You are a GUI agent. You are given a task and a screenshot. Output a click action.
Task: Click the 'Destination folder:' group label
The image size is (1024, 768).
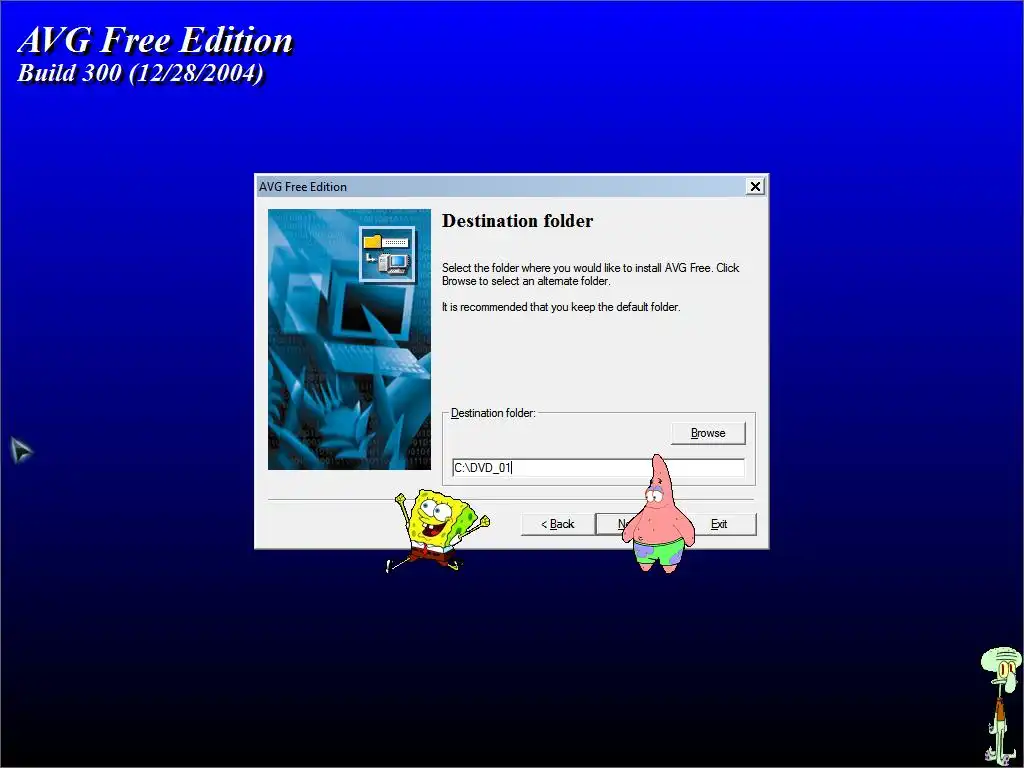[x=493, y=413]
